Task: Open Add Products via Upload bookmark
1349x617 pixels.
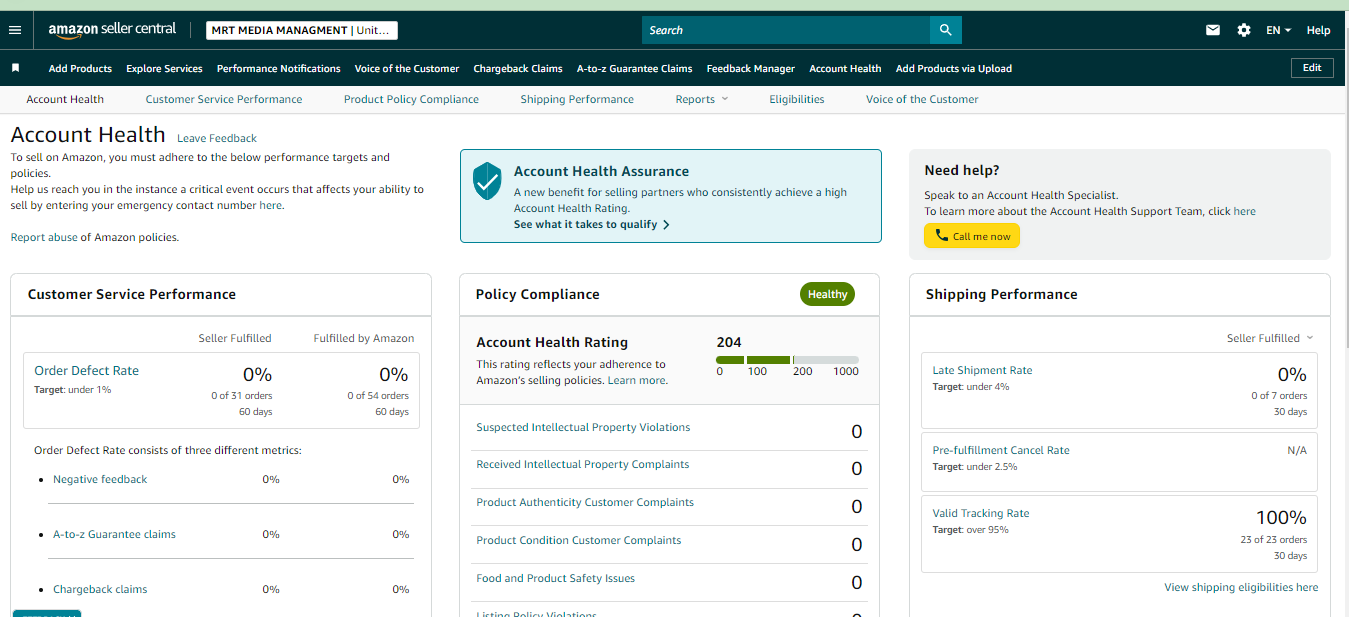Action: (953, 68)
